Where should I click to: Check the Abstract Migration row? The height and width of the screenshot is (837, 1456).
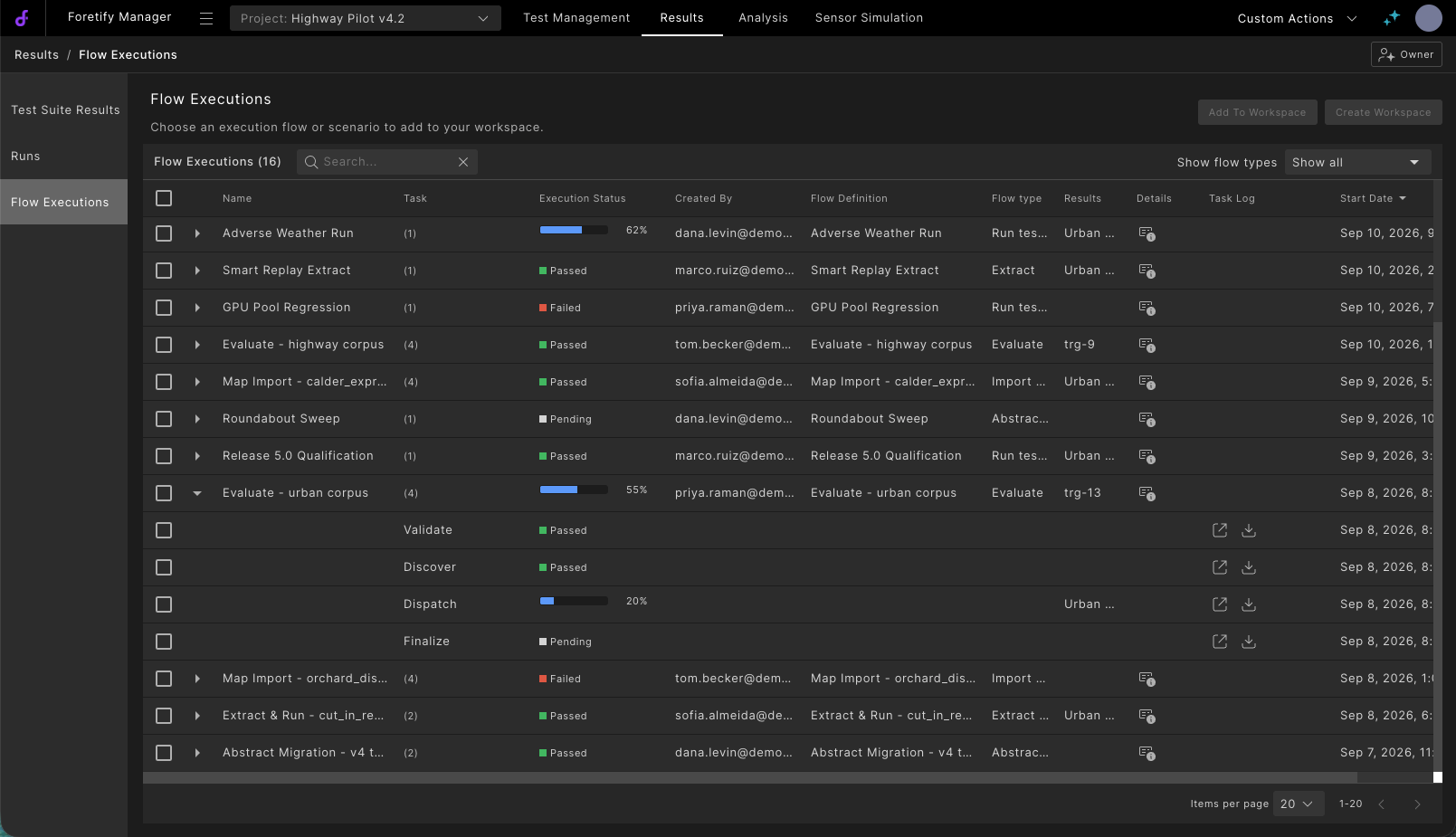pyautogui.click(x=164, y=753)
